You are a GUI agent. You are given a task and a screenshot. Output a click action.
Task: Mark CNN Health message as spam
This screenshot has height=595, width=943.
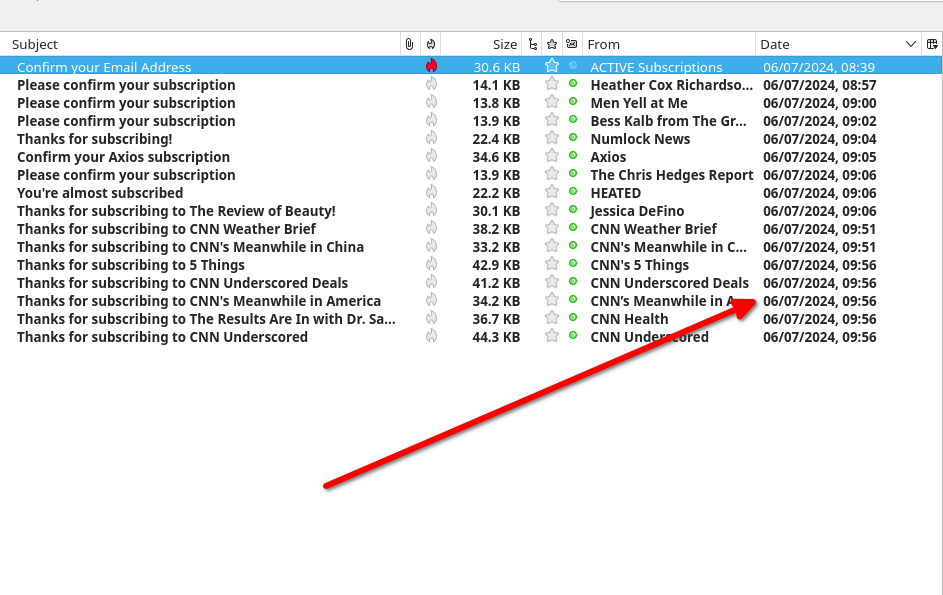point(431,318)
